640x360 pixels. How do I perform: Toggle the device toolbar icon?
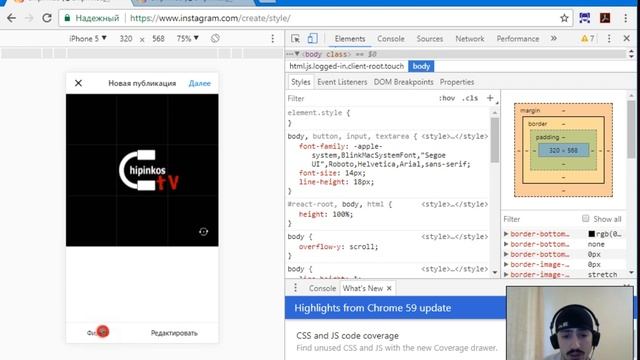click(x=312, y=38)
